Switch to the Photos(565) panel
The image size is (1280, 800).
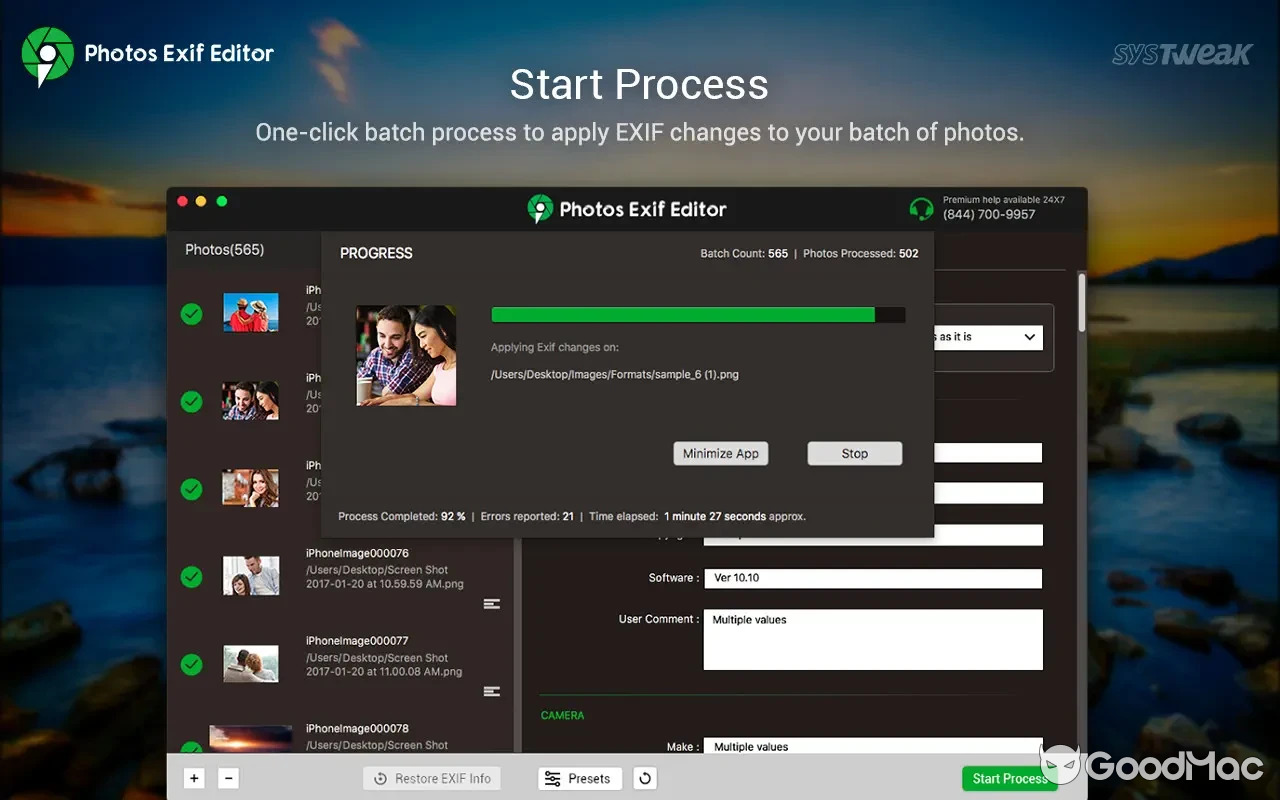click(x=224, y=249)
